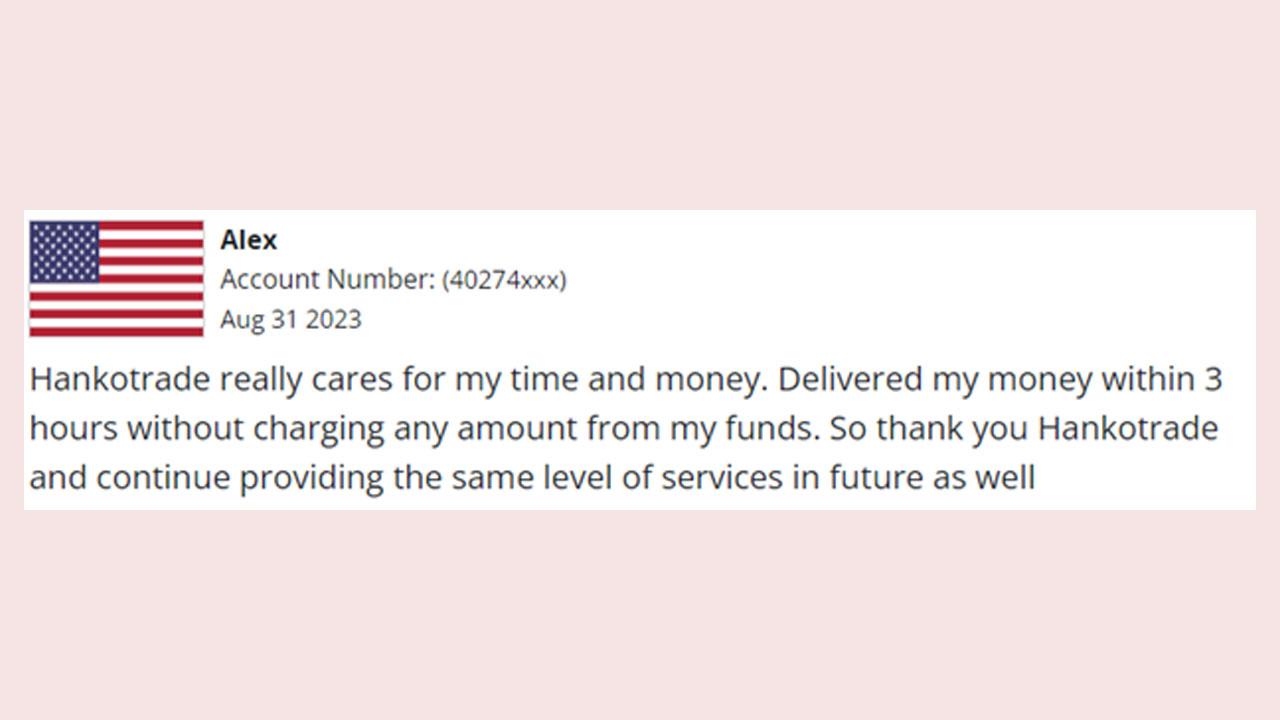Select the reviewer name Alex
This screenshot has width=1280, height=720.
[249, 240]
